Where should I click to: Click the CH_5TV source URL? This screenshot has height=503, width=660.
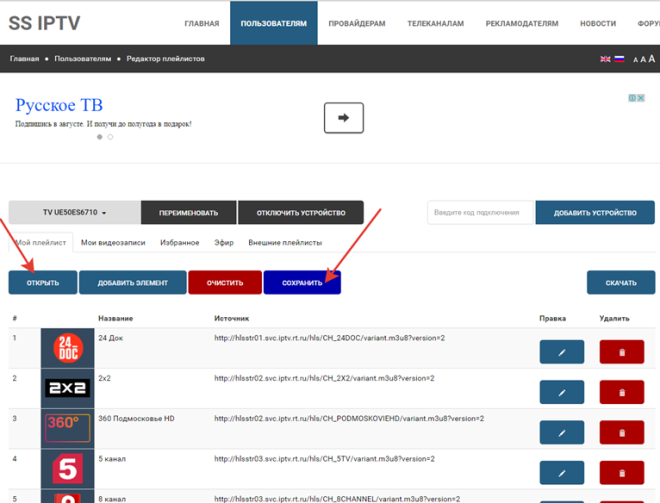(x=324, y=459)
